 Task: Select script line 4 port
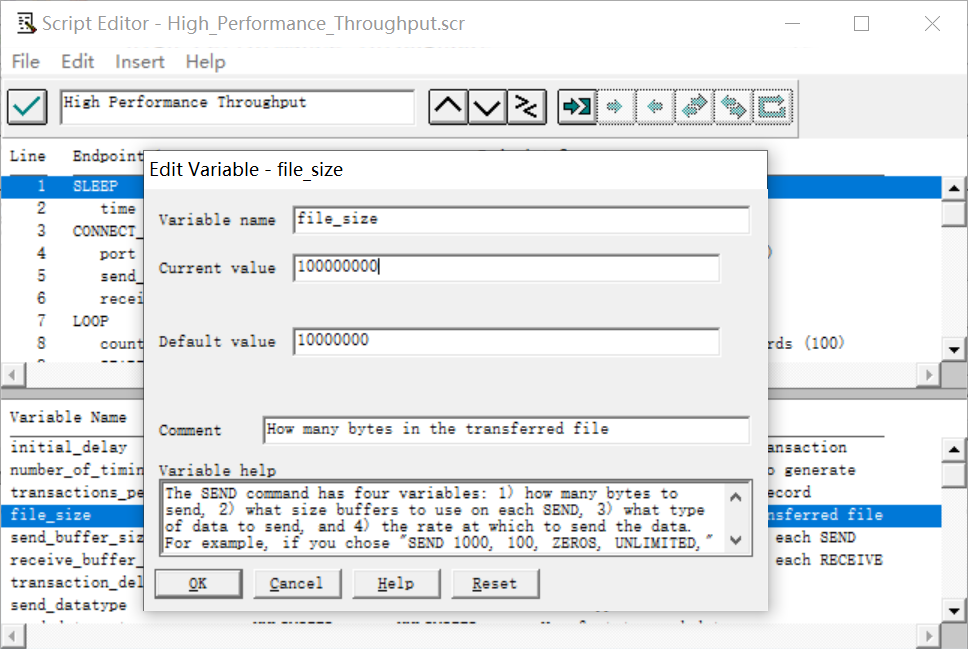(73, 254)
